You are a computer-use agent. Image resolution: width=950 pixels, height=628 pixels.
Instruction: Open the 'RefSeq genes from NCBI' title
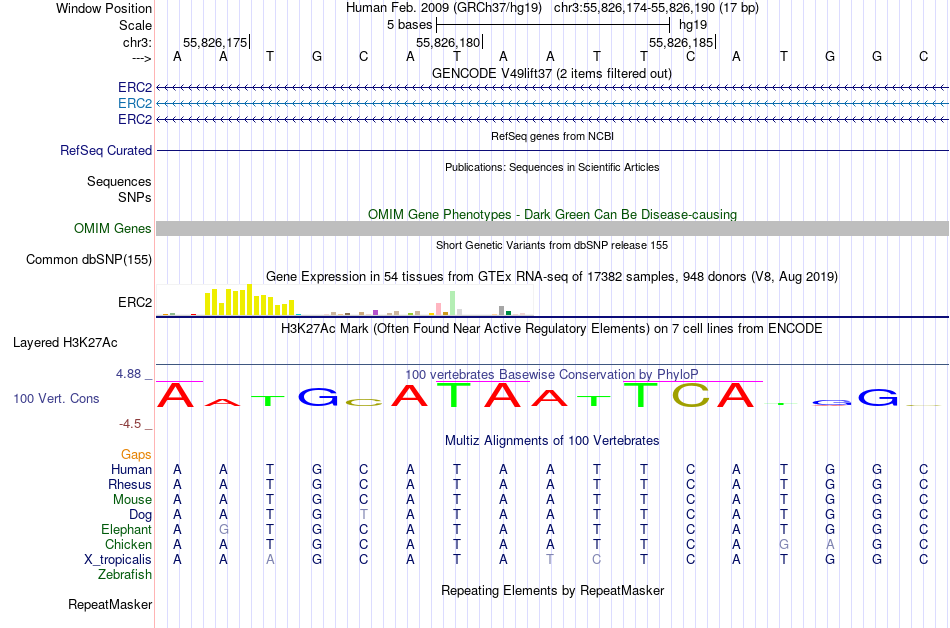552,136
